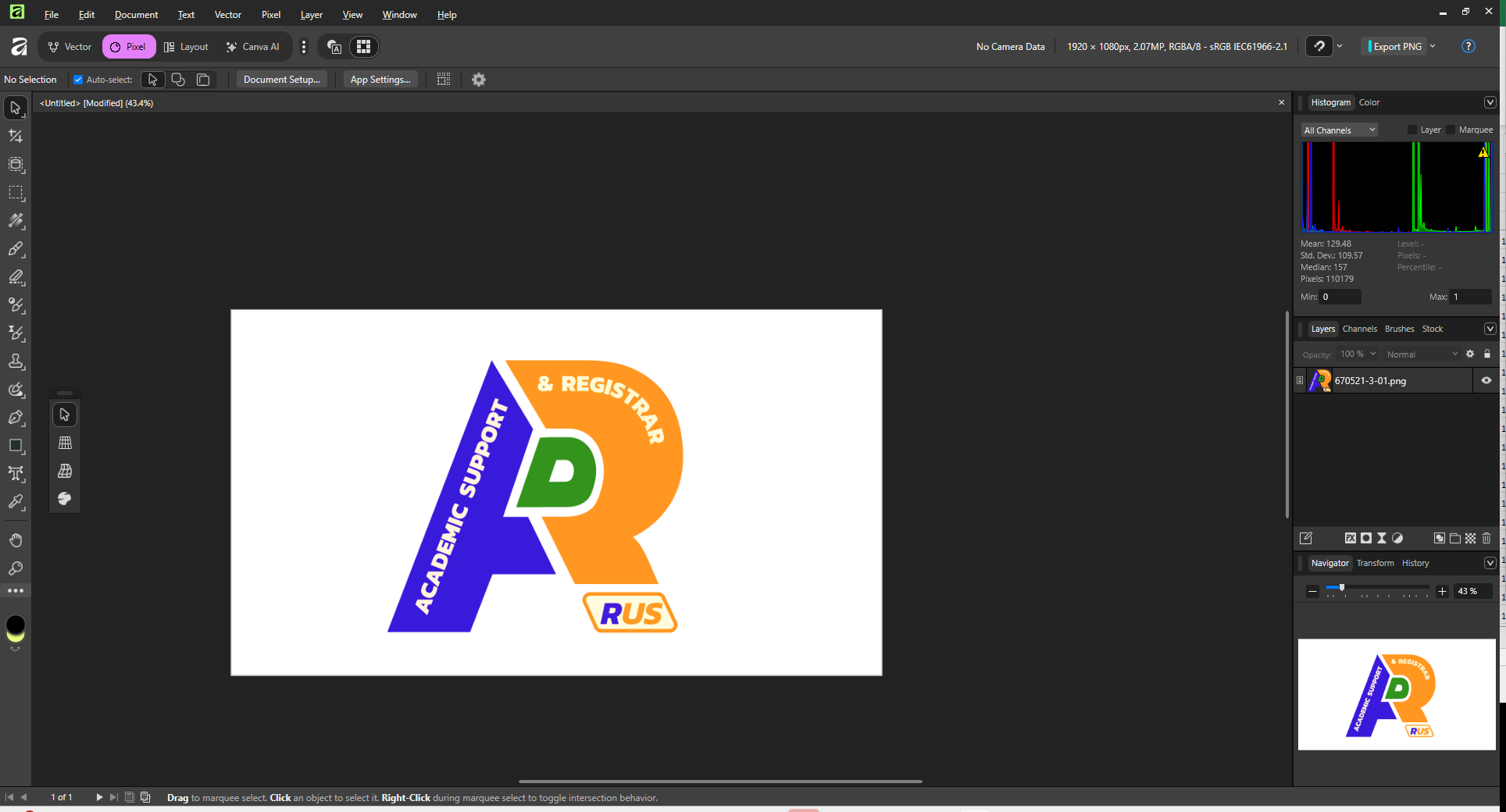
Task: Expand the Export PNG options arrow
Action: tap(1433, 47)
